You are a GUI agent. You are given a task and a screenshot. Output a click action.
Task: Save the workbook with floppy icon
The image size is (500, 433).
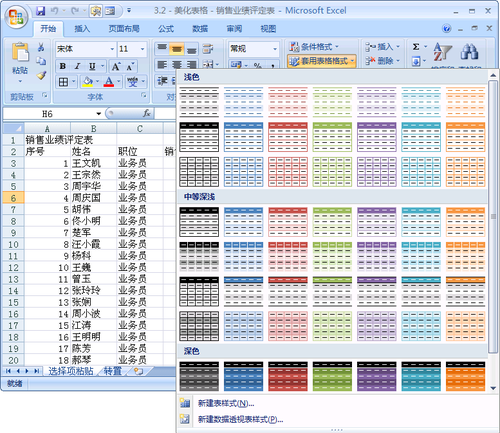pyautogui.click(x=41, y=11)
